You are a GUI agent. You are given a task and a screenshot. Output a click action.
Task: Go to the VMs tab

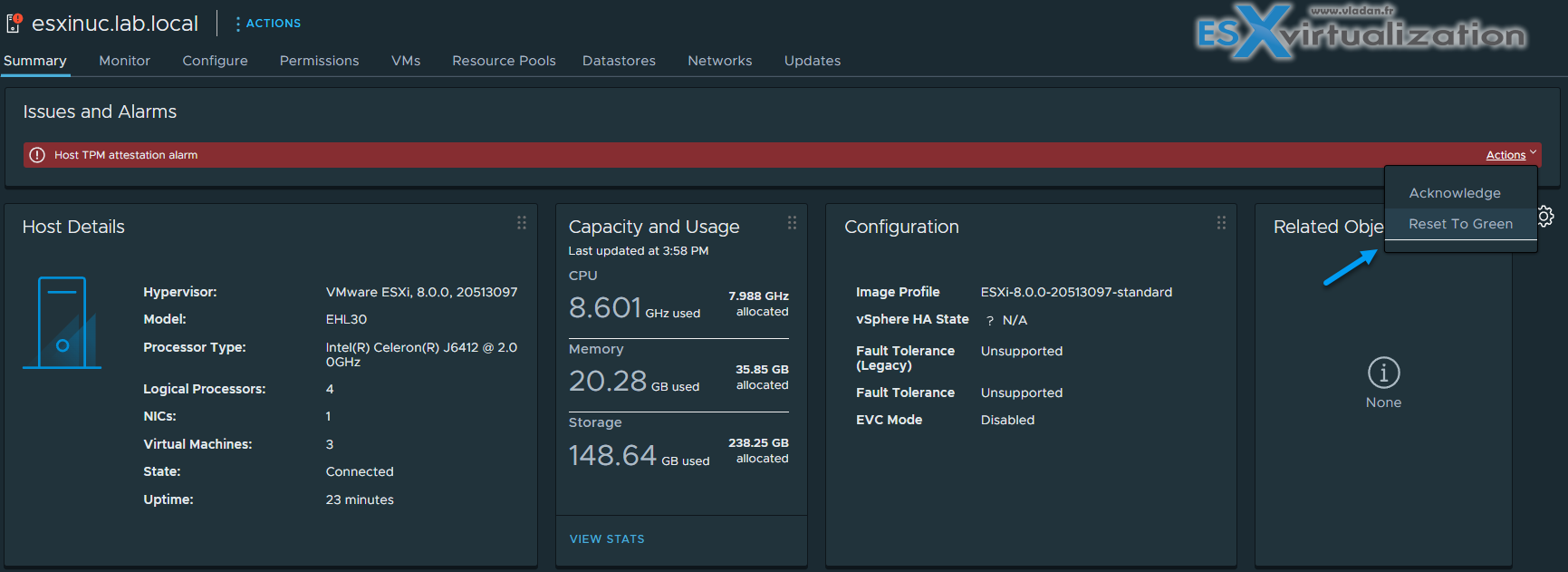[406, 61]
